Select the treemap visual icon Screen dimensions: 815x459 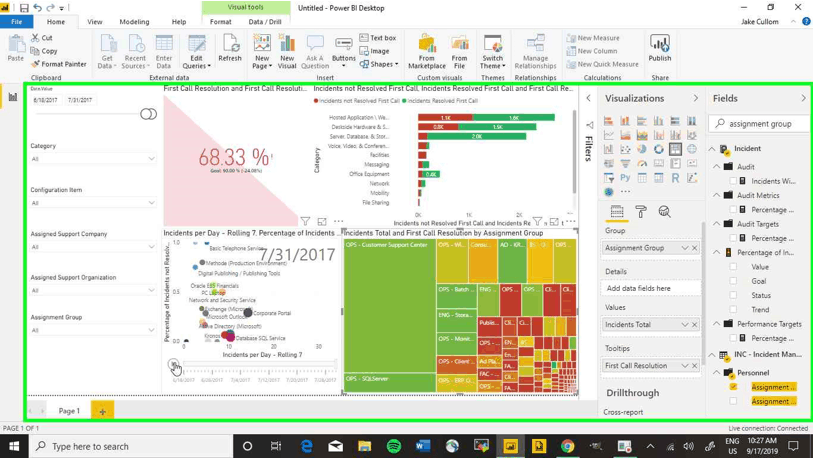pos(675,149)
